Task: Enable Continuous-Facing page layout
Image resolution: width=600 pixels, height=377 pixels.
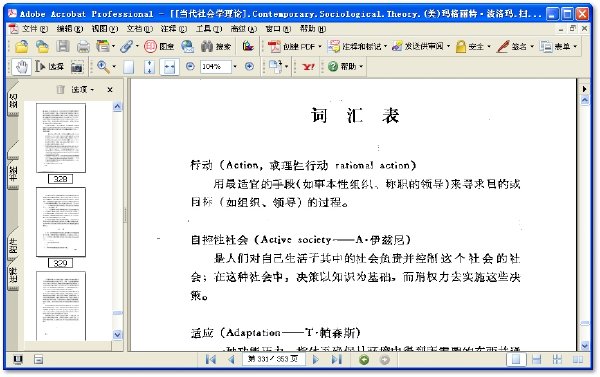Action: 557,359
